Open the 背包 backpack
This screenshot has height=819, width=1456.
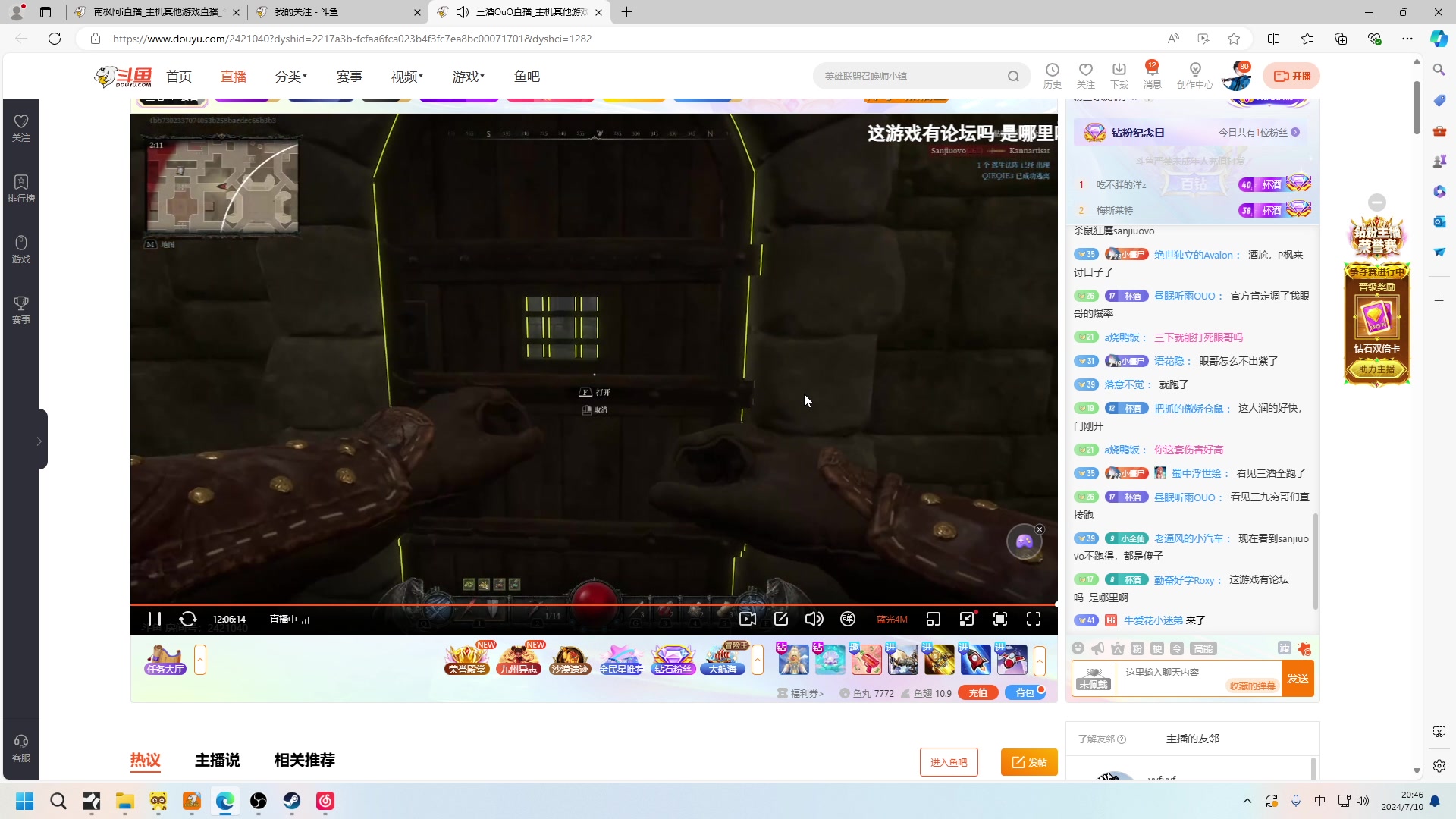(x=1025, y=693)
